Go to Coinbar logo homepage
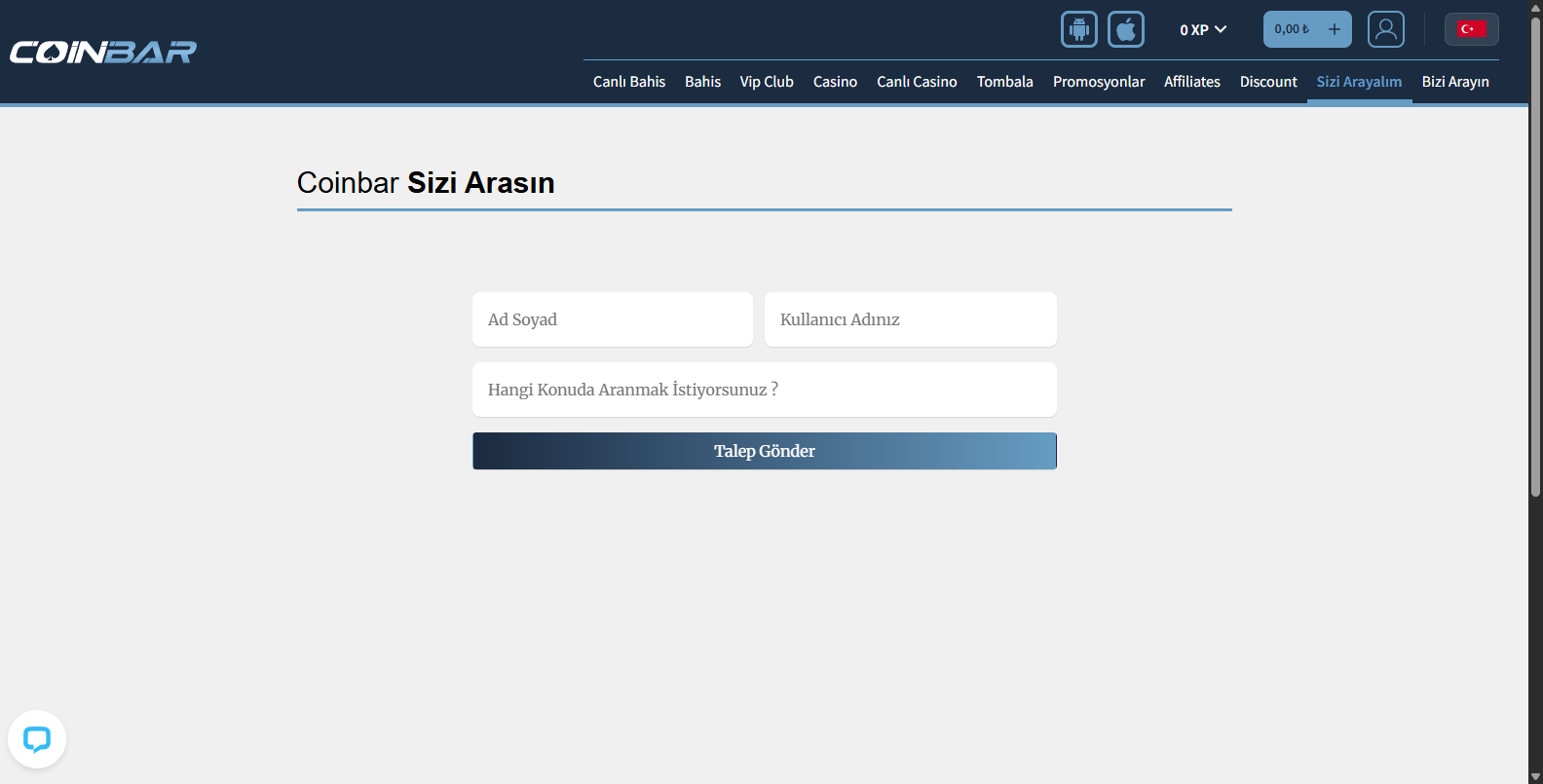 [x=103, y=52]
